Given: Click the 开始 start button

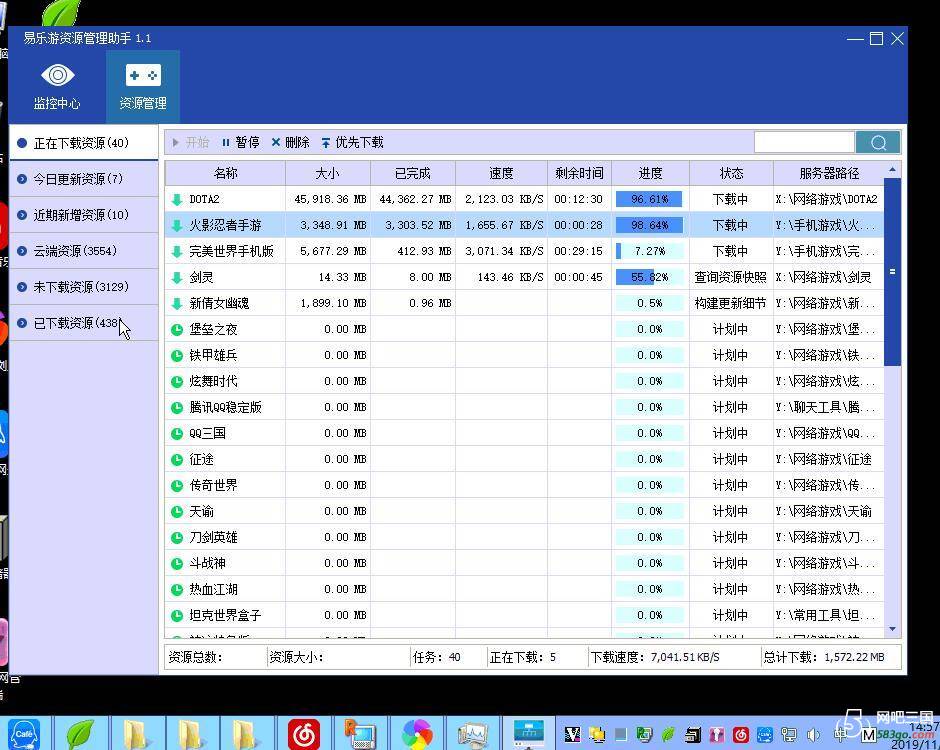Looking at the screenshot, I should 191,142.
